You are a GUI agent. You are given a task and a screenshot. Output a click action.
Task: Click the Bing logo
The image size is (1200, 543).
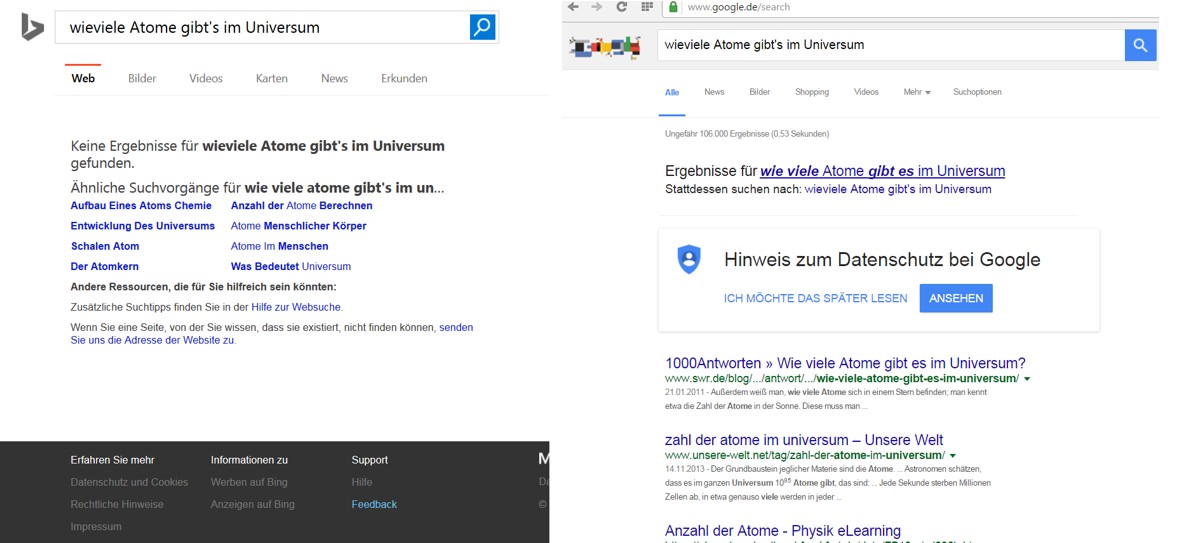32,27
